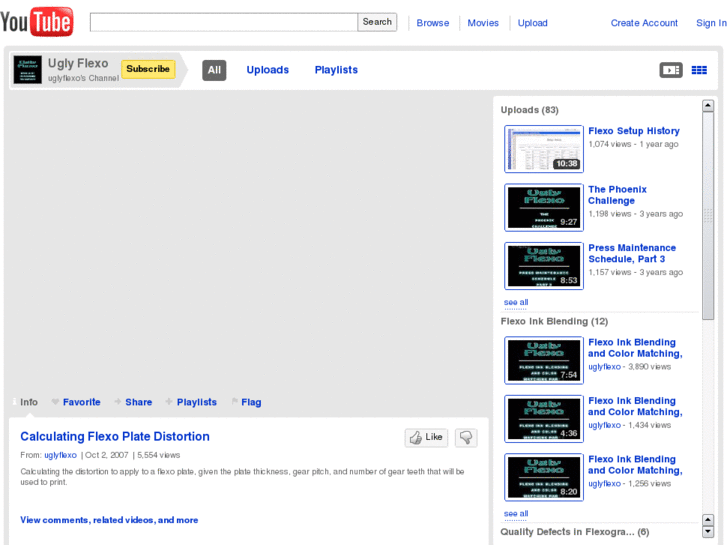Screen dimensions: 727x545
Task: Select the Uploads tab
Action: [268, 70]
